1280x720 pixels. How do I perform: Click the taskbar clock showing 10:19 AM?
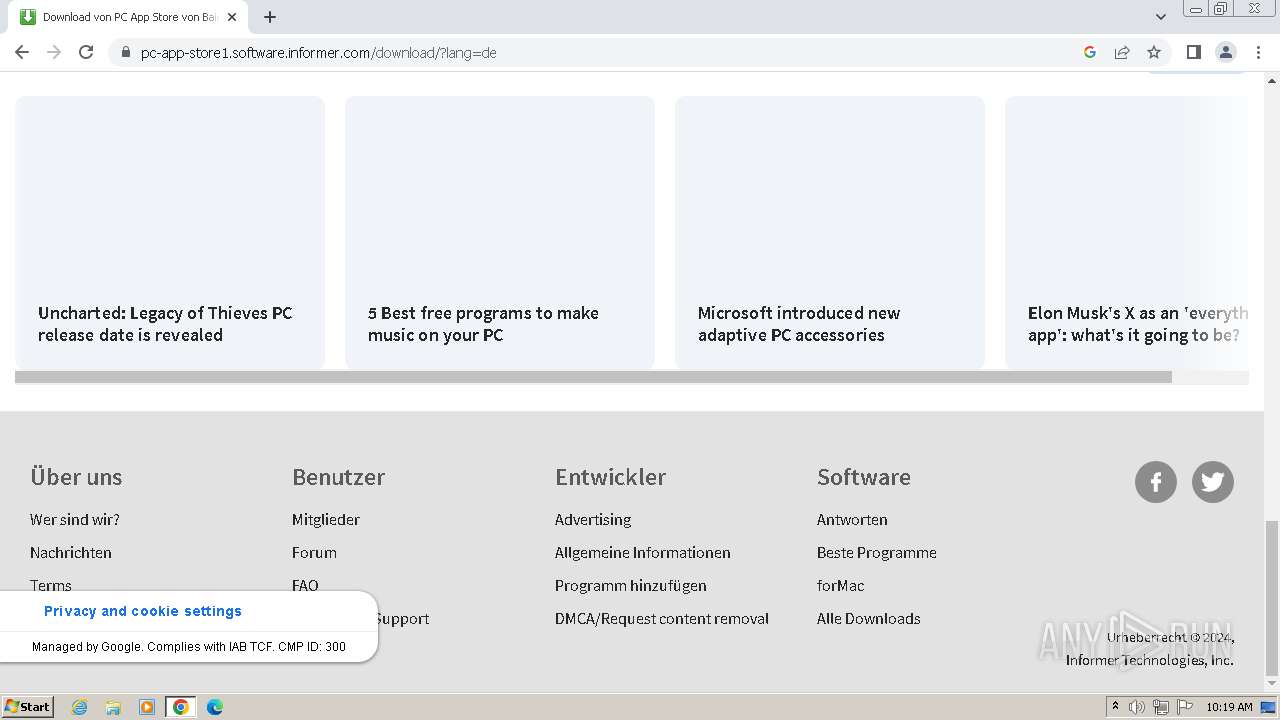coord(1229,707)
